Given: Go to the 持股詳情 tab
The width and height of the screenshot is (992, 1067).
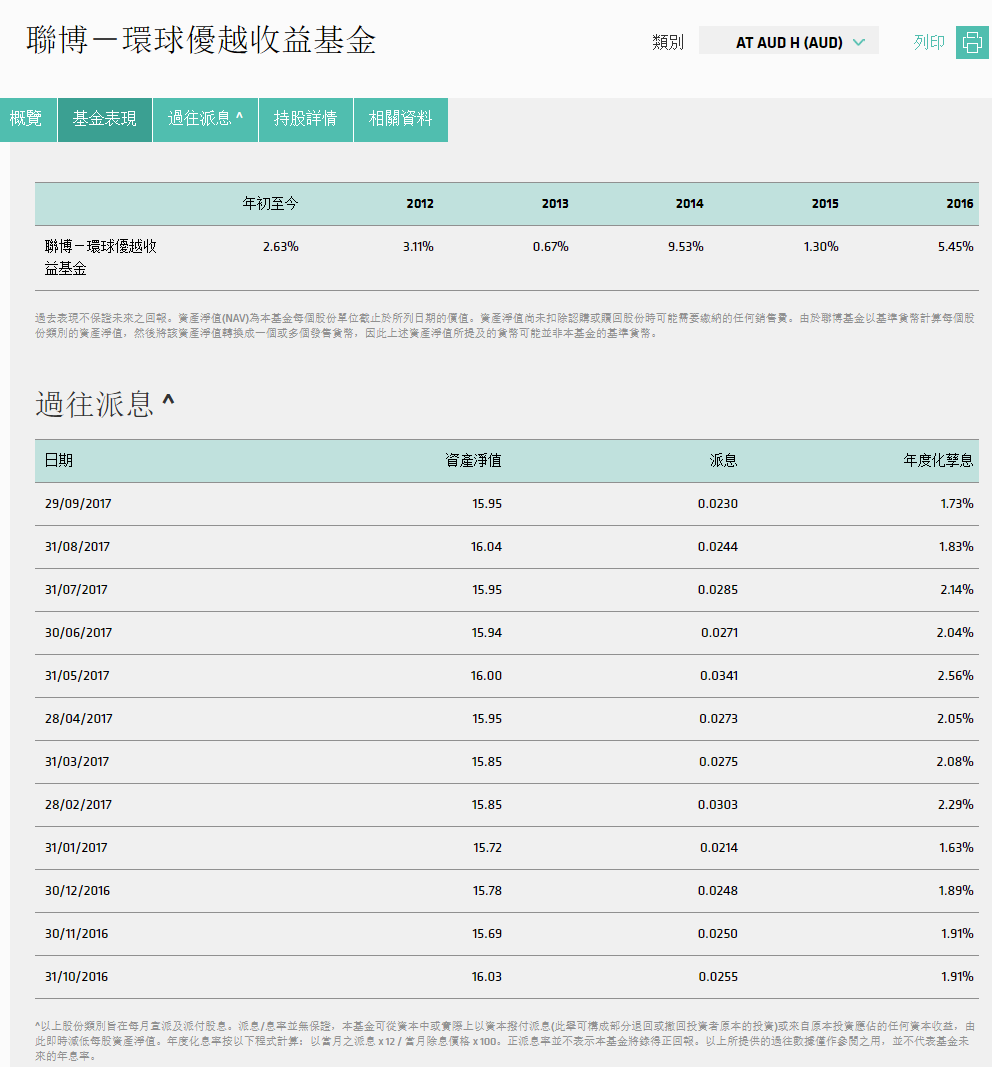Looking at the screenshot, I should click(x=305, y=119).
